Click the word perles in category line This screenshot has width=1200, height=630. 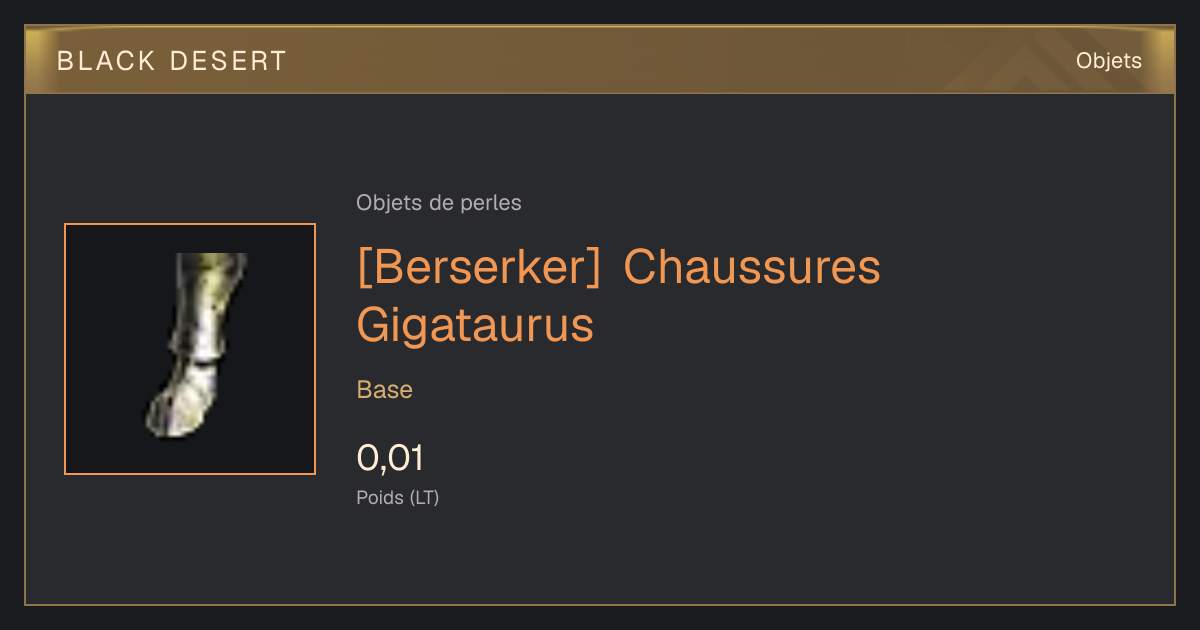pyautogui.click(x=491, y=203)
